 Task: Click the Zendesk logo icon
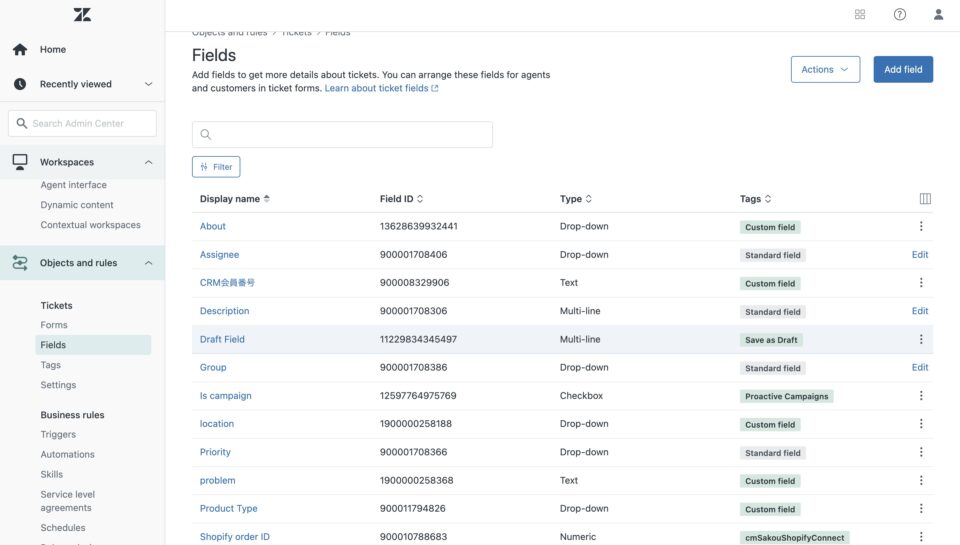(x=82, y=15)
